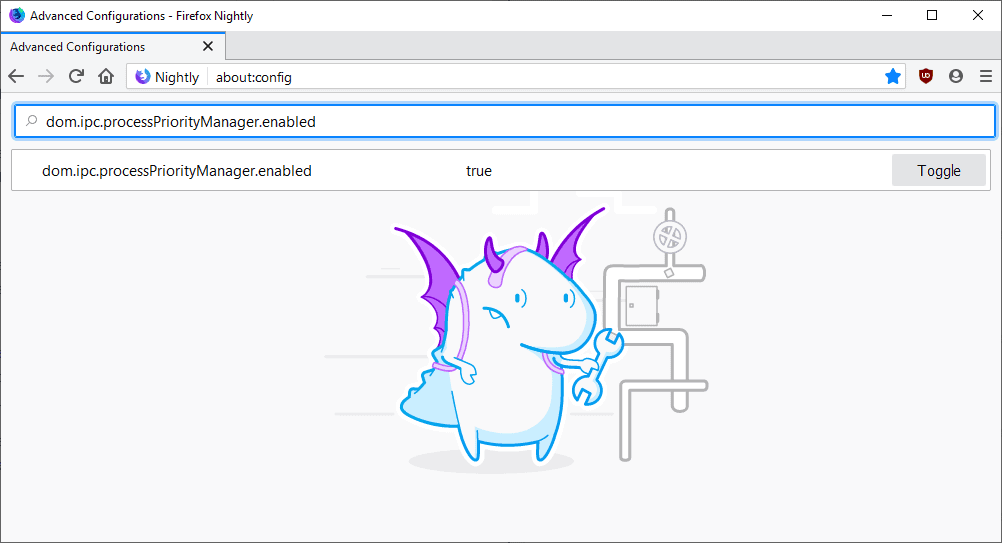The width and height of the screenshot is (1002, 543).
Task: Click the forward navigation arrow
Action: [x=46, y=77]
